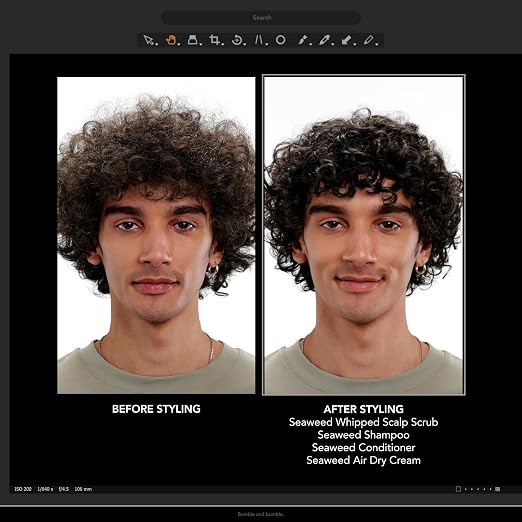
Task: Pick the eyedropper color picker tool
Action: click(324, 40)
